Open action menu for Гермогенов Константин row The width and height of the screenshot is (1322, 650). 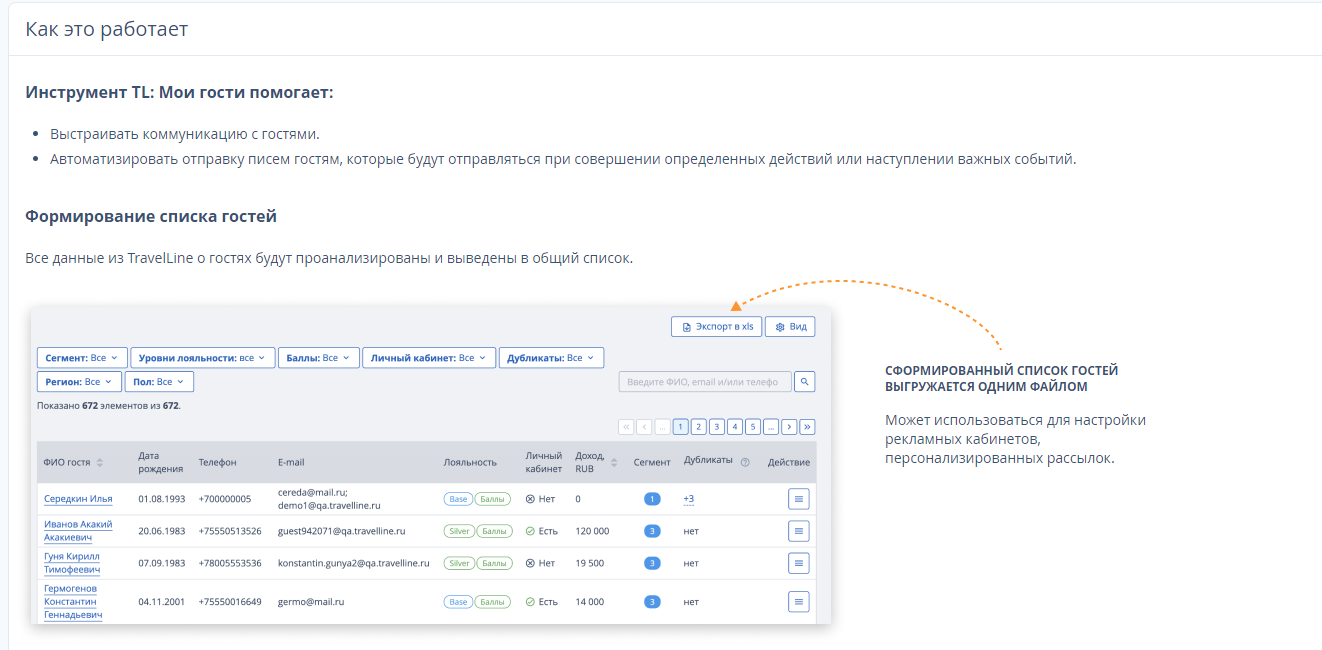click(x=799, y=602)
